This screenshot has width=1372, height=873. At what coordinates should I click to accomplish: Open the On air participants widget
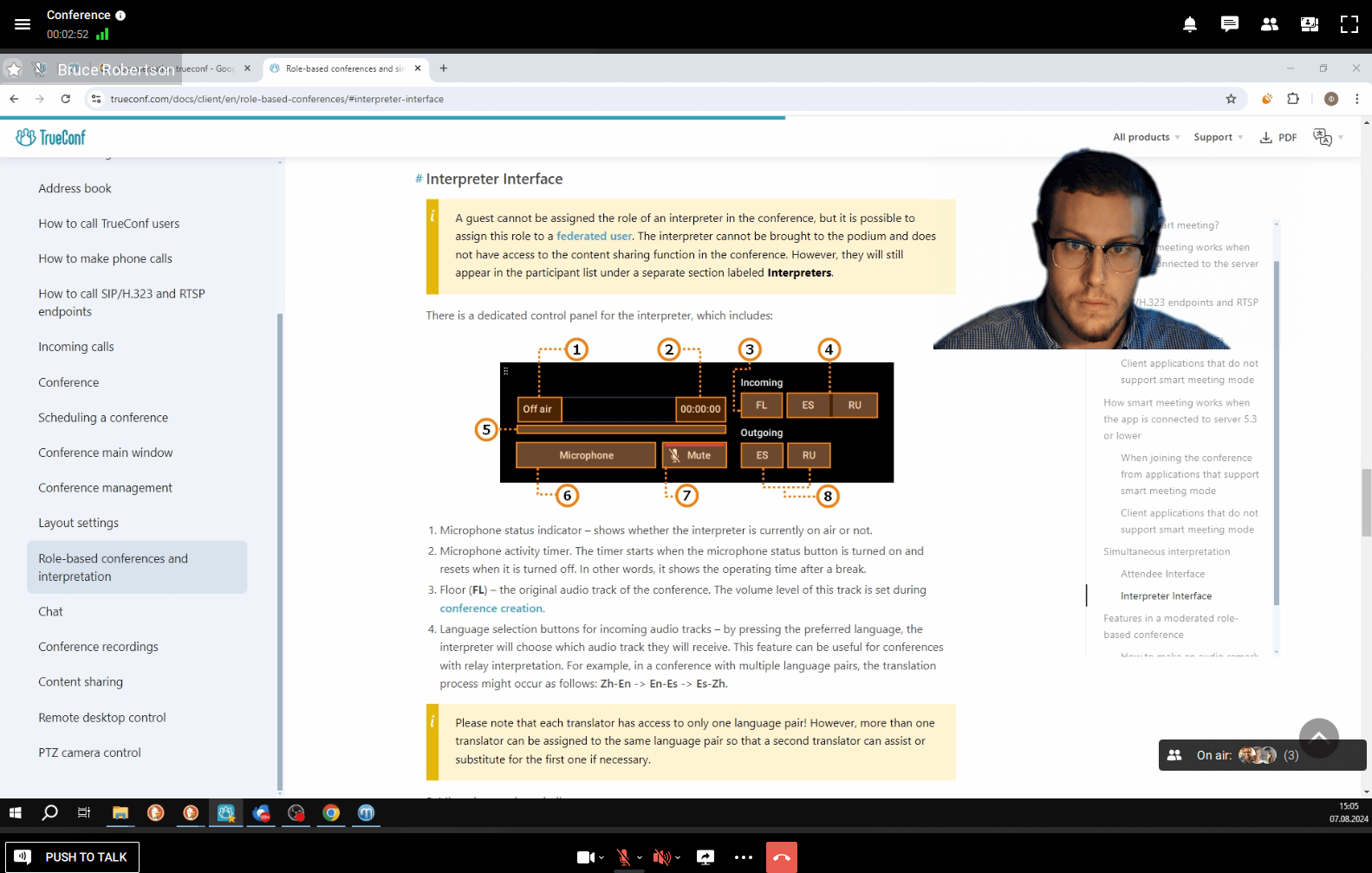1262,755
